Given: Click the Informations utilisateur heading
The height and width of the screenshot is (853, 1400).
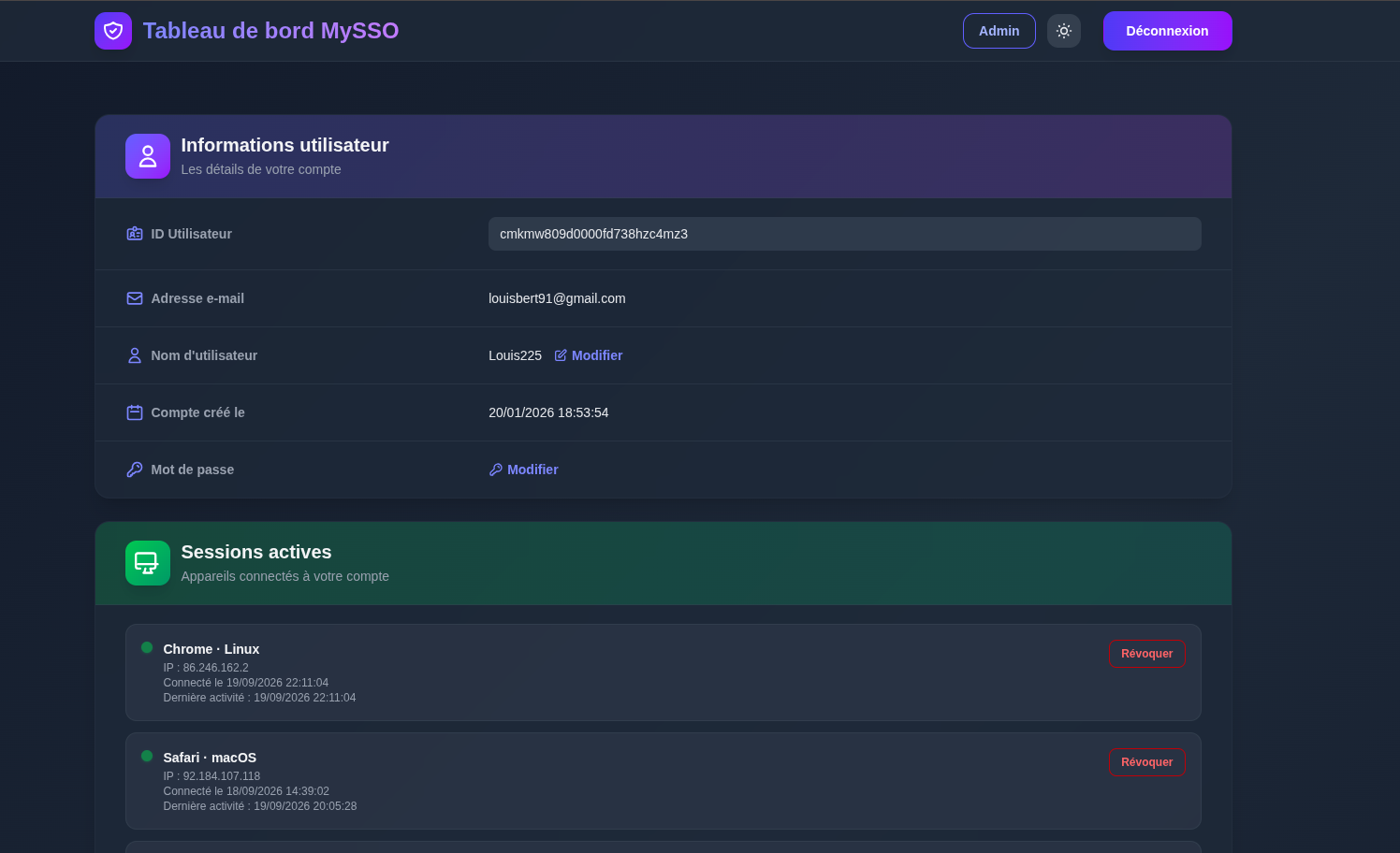Looking at the screenshot, I should tap(284, 145).
